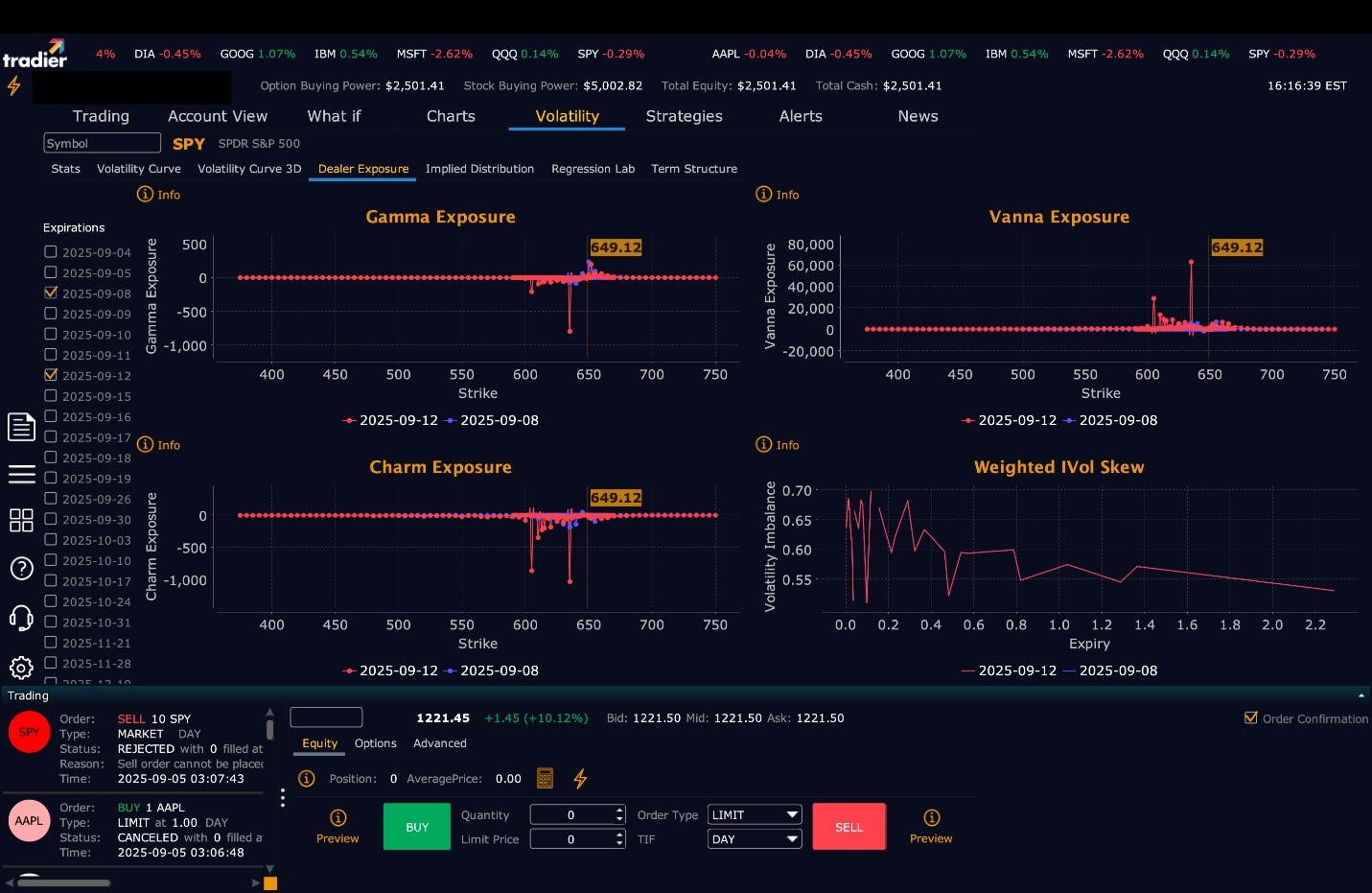Uncheck the 2025-09-08 expiration
This screenshot has width=1372, height=893.
pos(51,293)
